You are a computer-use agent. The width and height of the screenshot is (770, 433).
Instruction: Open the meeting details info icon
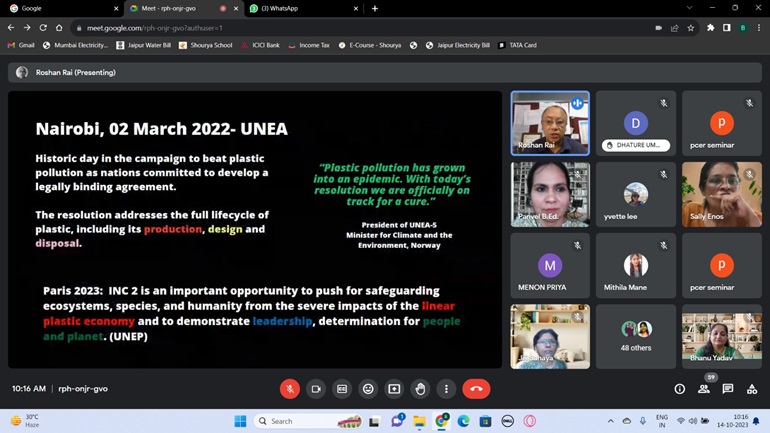click(679, 389)
